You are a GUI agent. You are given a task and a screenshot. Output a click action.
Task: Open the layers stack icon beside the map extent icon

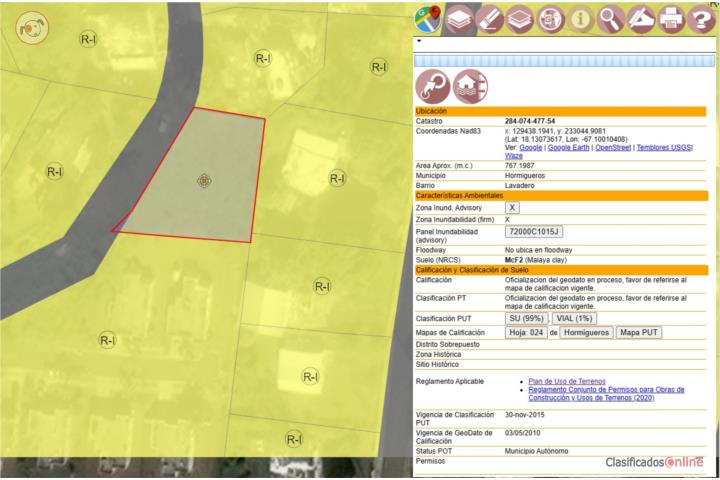pos(520,19)
